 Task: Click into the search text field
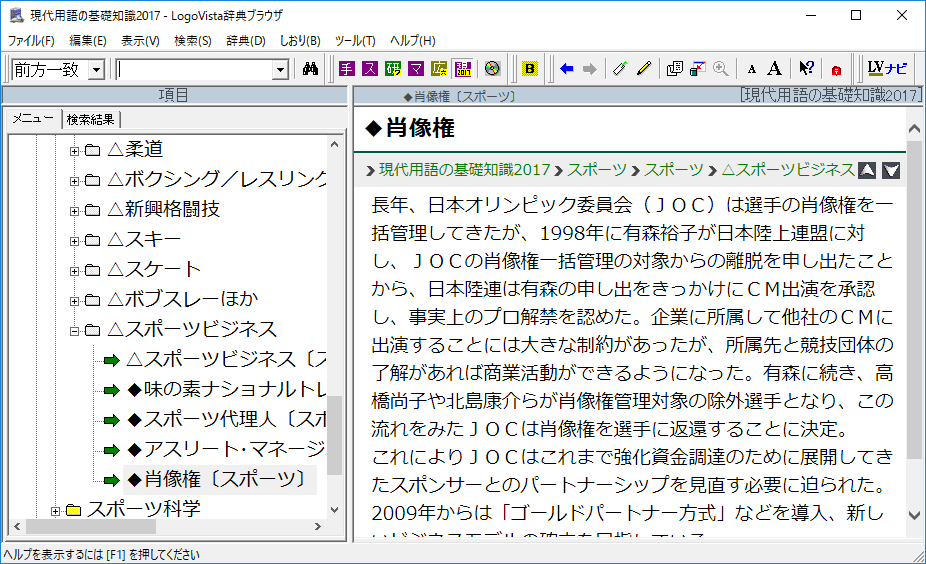(194, 70)
